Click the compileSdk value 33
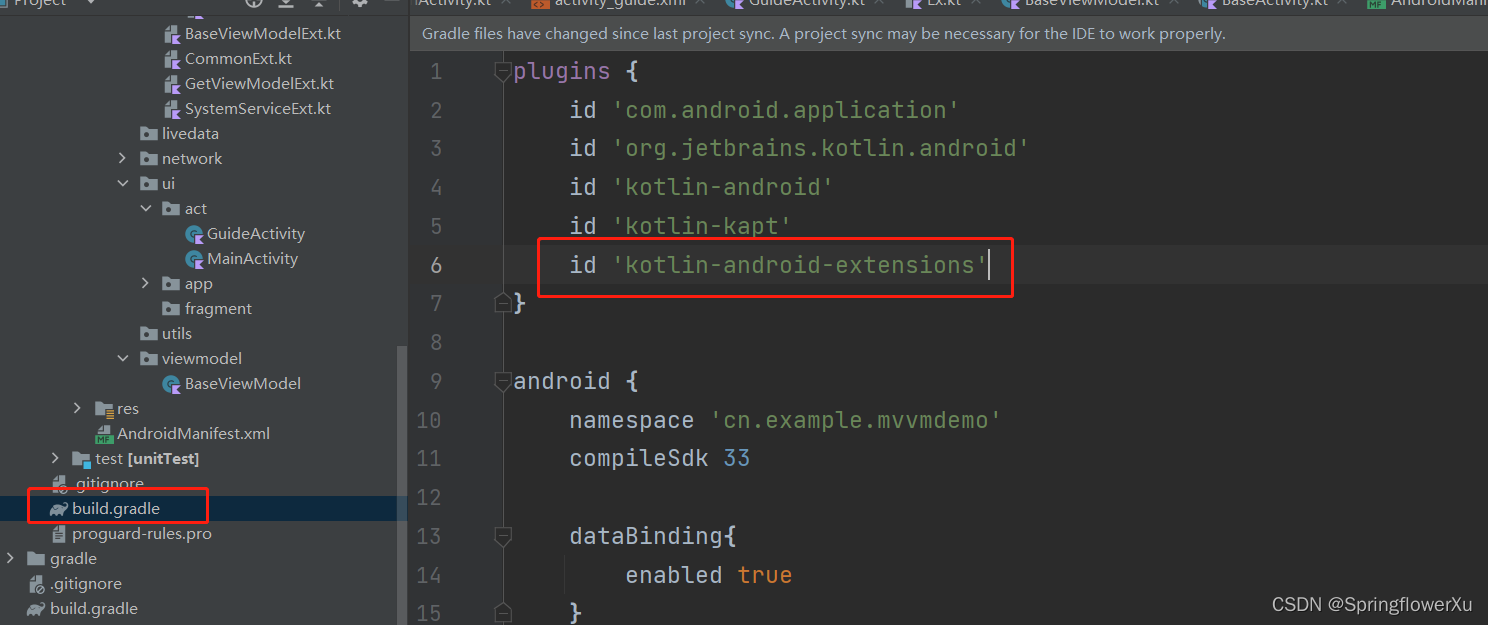The width and height of the screenshot is (1488, 625). click(x=737, y=459)
